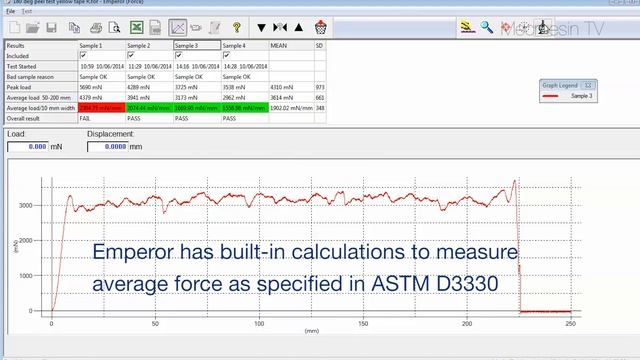
Task: Click the mean value 1902.02 mN/mm
Action: point(291,108)
